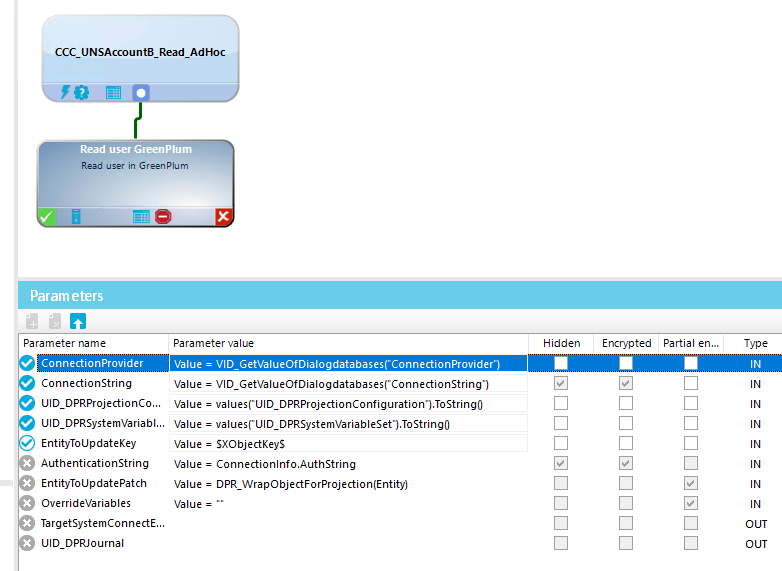Toggle Hidden checkbox for ConnectionProvider
Screen dimensions: 782x571
tap(561, 363)
